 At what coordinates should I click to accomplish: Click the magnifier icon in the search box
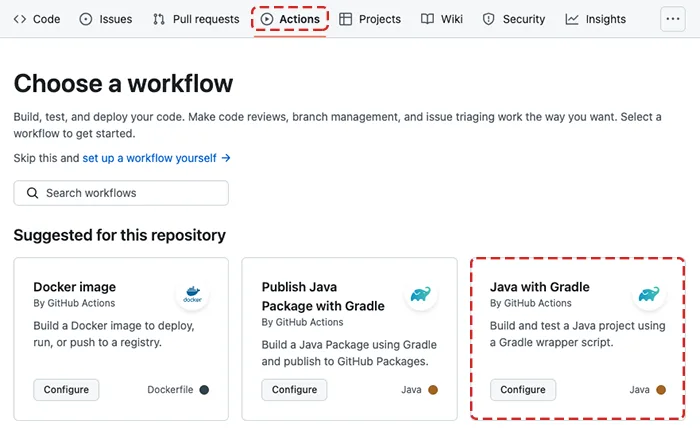pyautogui.click(x=32, y=193)
